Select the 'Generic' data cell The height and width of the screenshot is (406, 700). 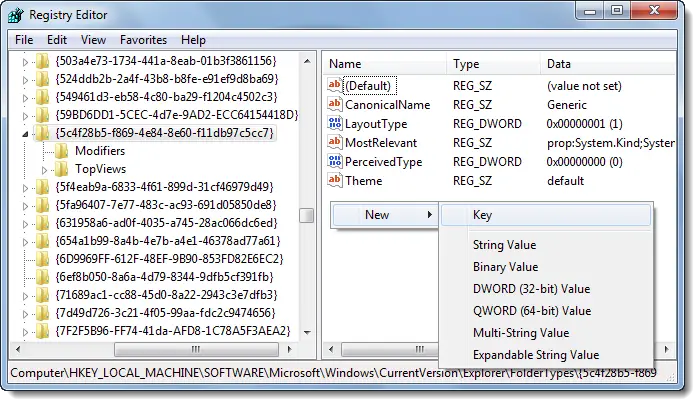coord(567,105)
